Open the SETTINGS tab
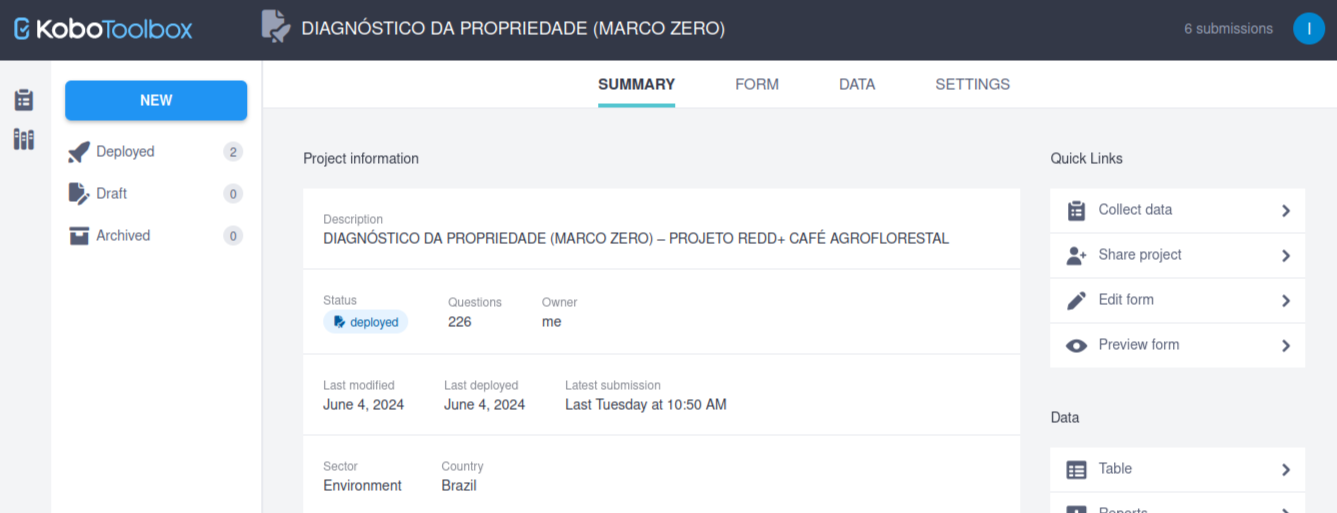 point(972,85)
